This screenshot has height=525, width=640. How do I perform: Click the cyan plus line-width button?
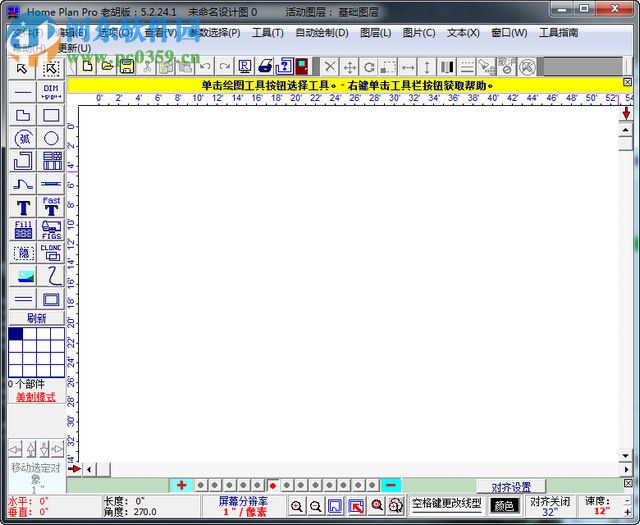tap(182, 485)
